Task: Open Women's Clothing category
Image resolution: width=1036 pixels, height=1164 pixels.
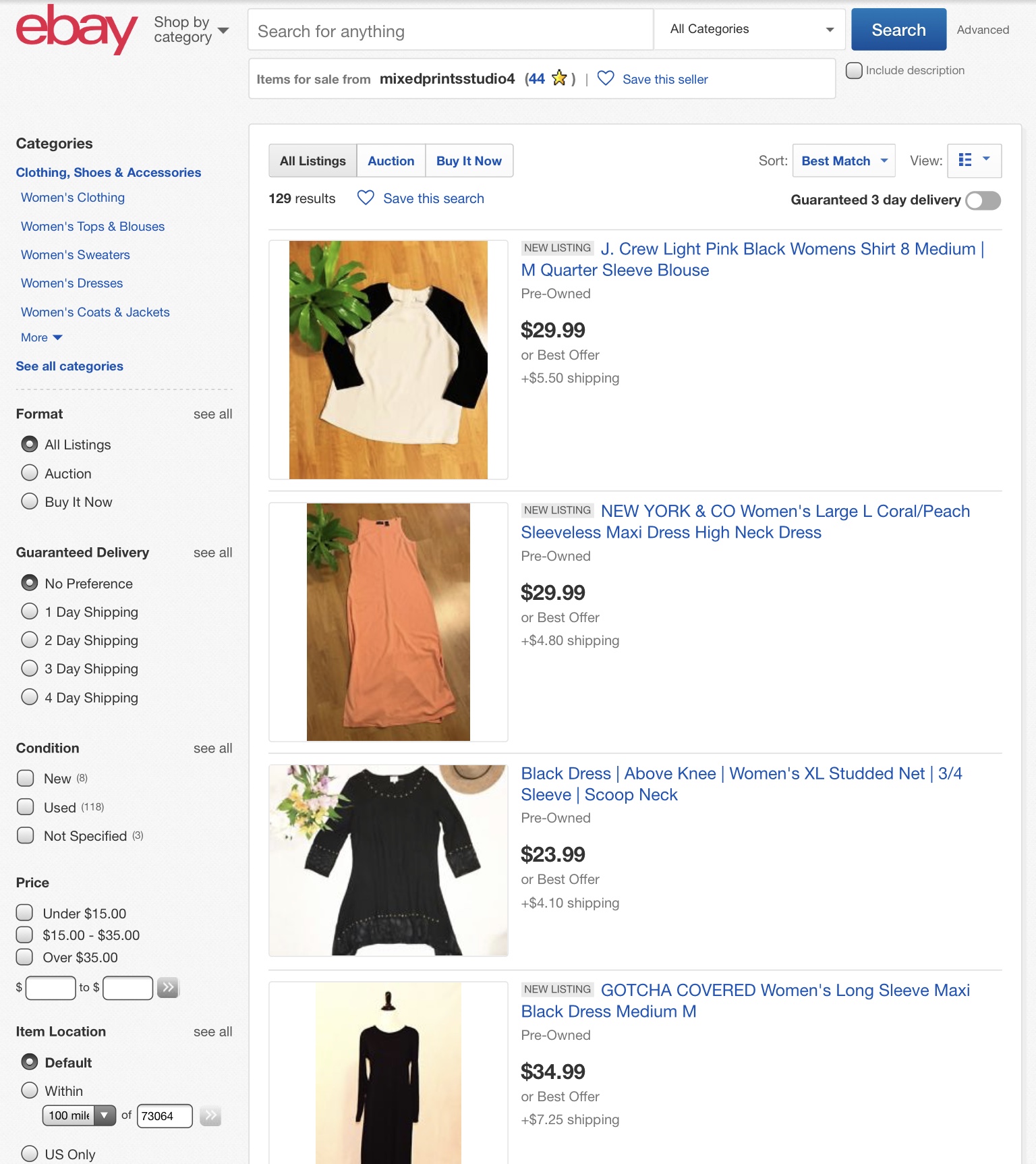Action: coord(73,197)
